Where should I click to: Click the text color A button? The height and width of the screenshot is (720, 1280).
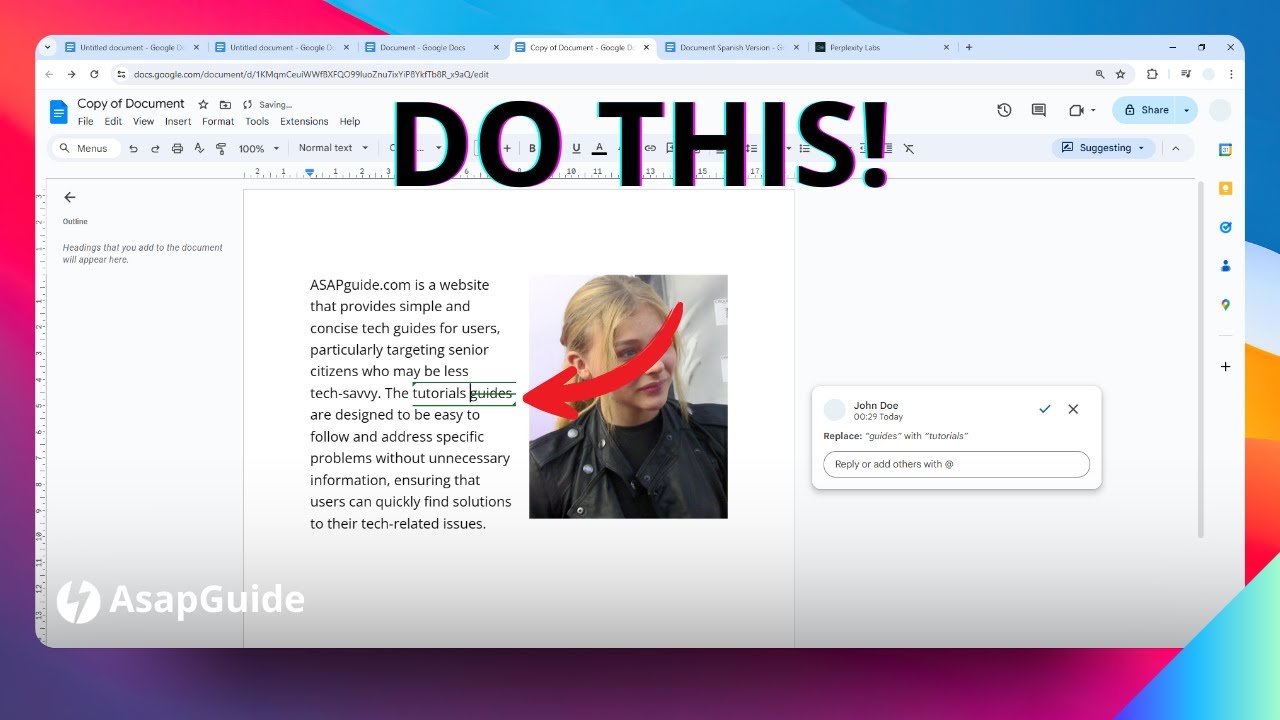599,148
